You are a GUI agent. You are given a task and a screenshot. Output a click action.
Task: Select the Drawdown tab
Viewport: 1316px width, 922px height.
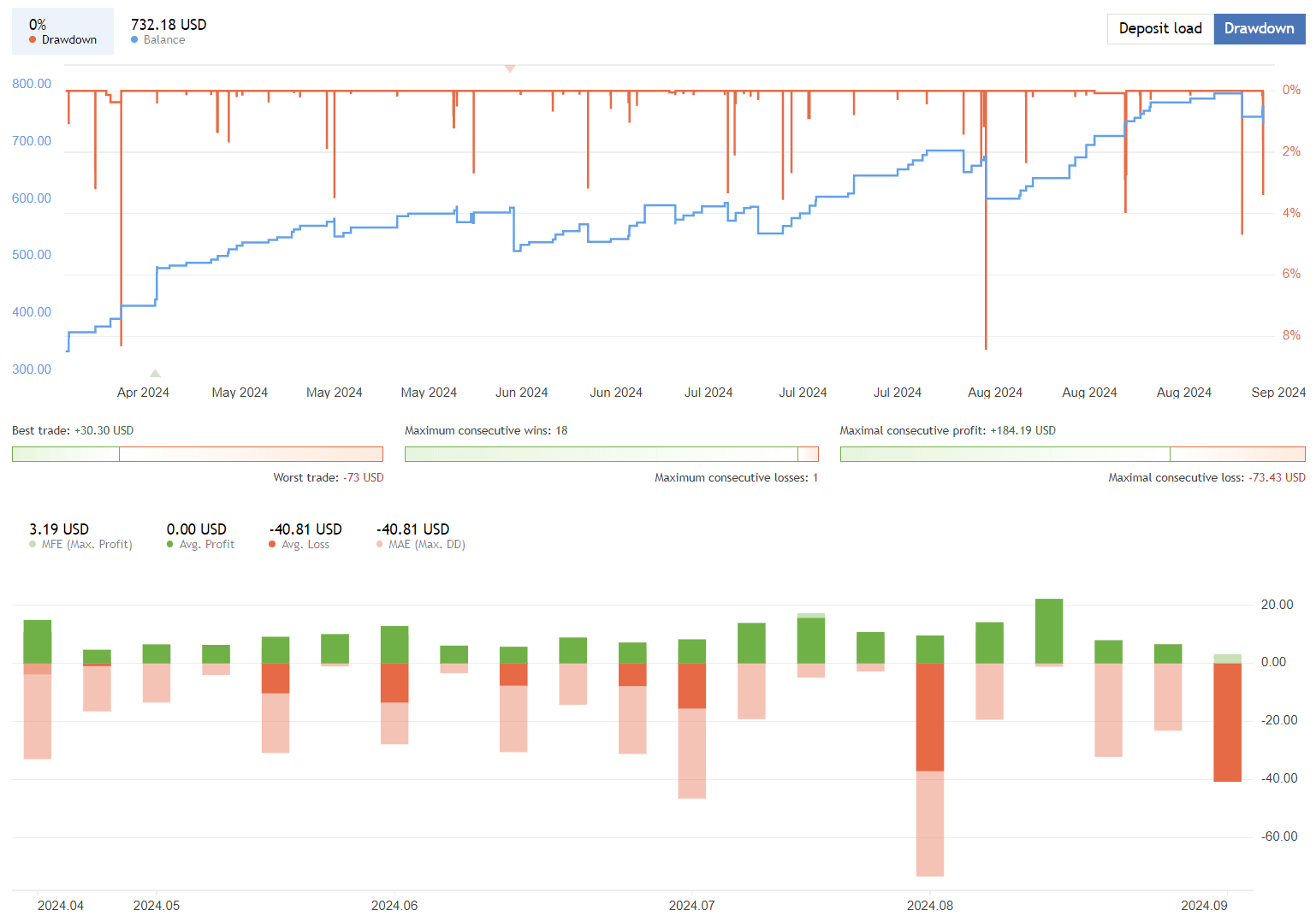coord(1259,28)
